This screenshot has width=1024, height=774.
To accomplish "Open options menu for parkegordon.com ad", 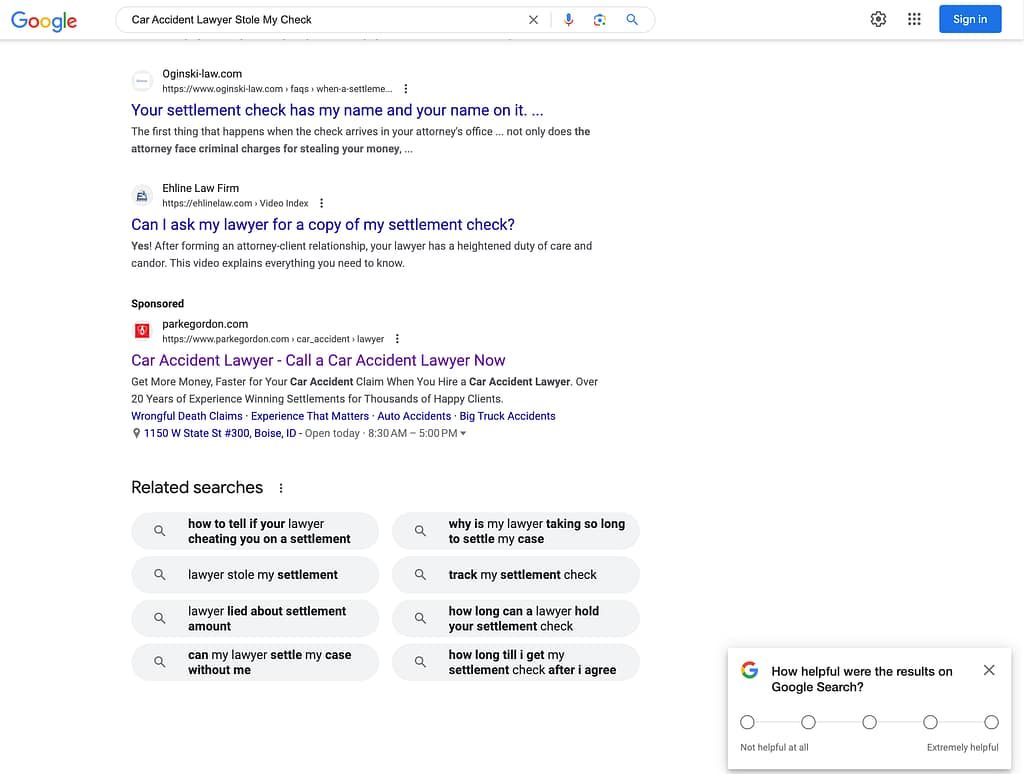I will (397, 339).
